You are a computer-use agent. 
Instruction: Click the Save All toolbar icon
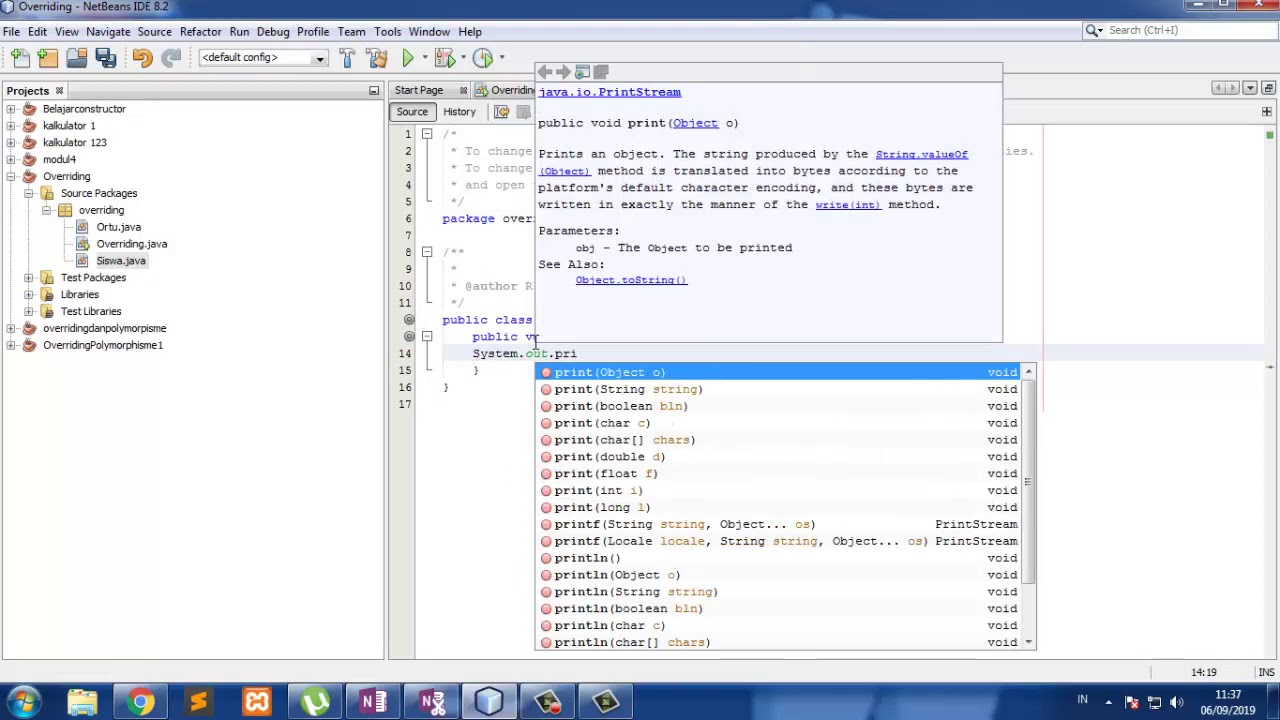pyautogui.click(x=106, y=58)
